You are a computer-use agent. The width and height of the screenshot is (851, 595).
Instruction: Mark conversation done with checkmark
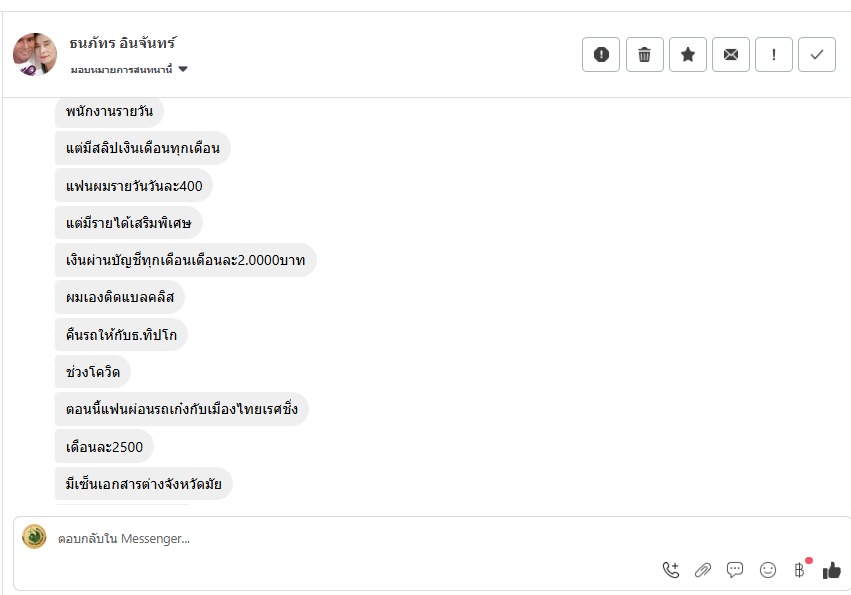coord(817,55)
